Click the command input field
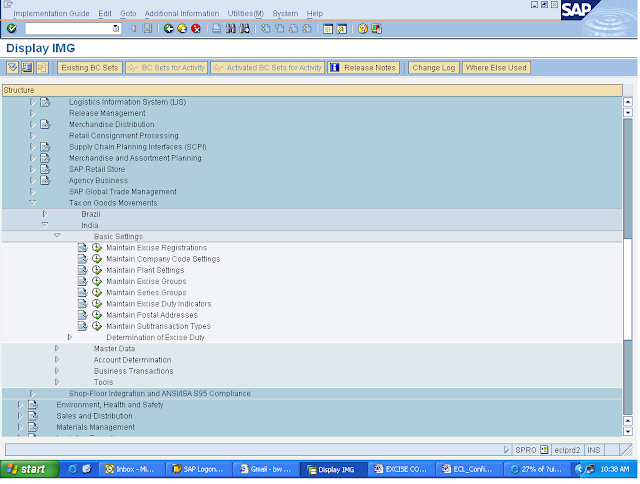Viewport: 640px width, 484px height. click(69, 29)
